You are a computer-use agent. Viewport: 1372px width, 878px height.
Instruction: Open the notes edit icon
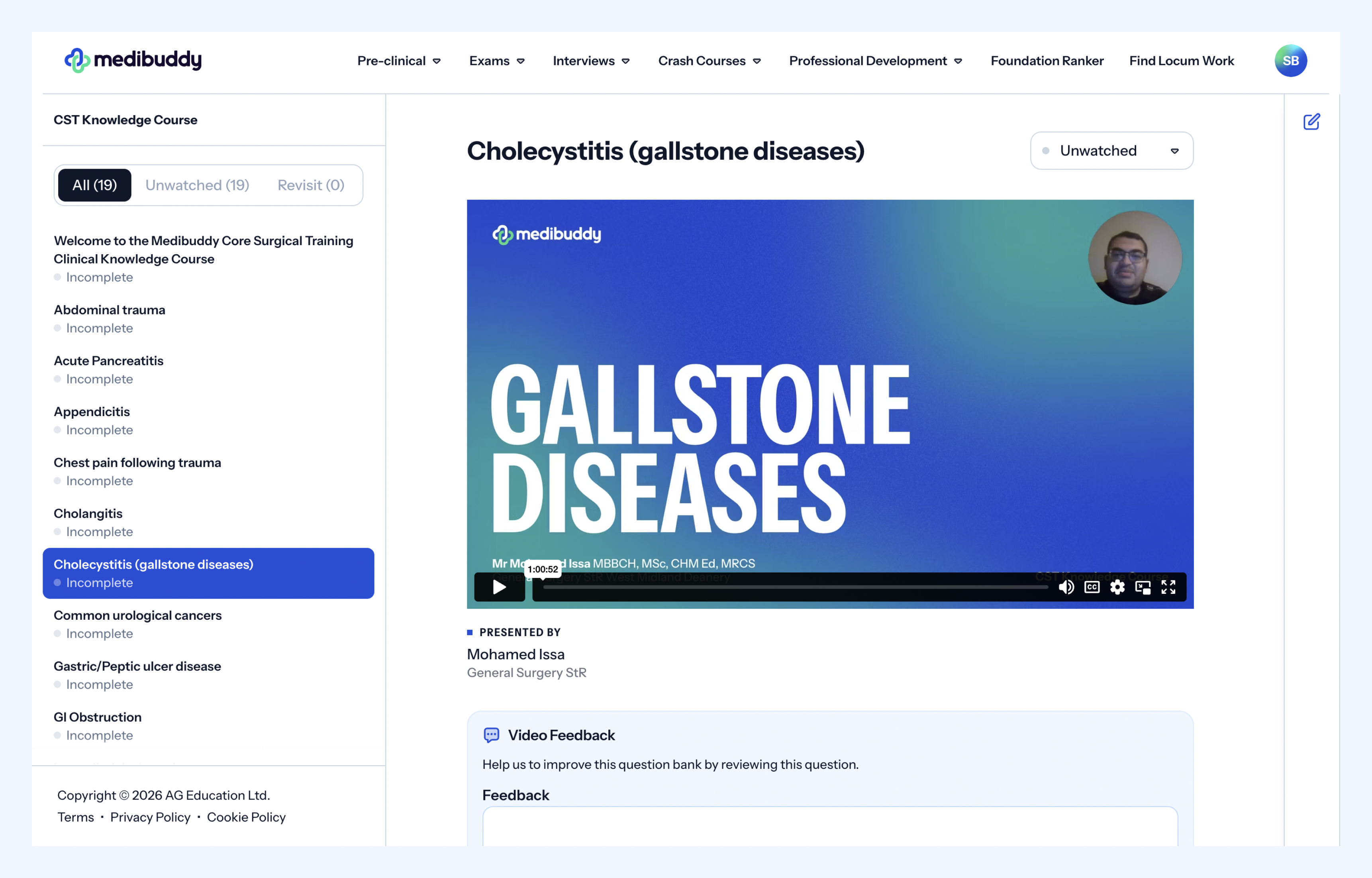pos(1311,122)
